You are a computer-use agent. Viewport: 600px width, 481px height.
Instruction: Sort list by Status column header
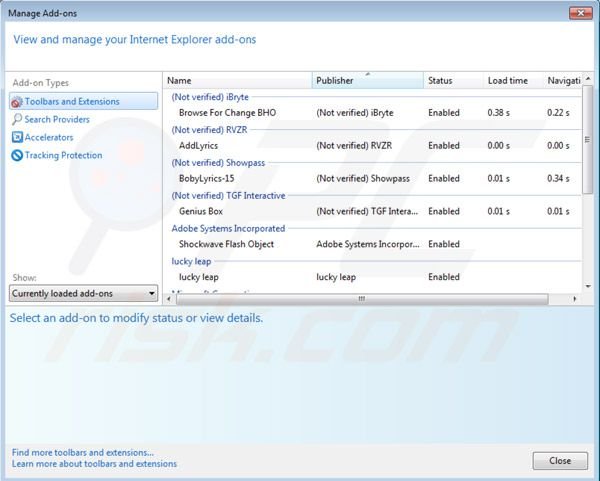point(453,80)
